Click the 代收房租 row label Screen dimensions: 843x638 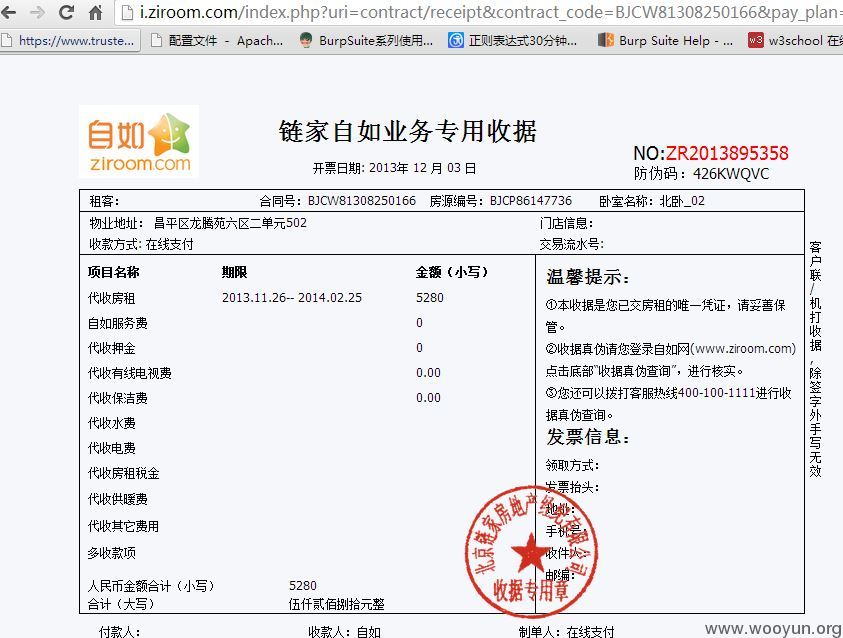click(111, 298)
